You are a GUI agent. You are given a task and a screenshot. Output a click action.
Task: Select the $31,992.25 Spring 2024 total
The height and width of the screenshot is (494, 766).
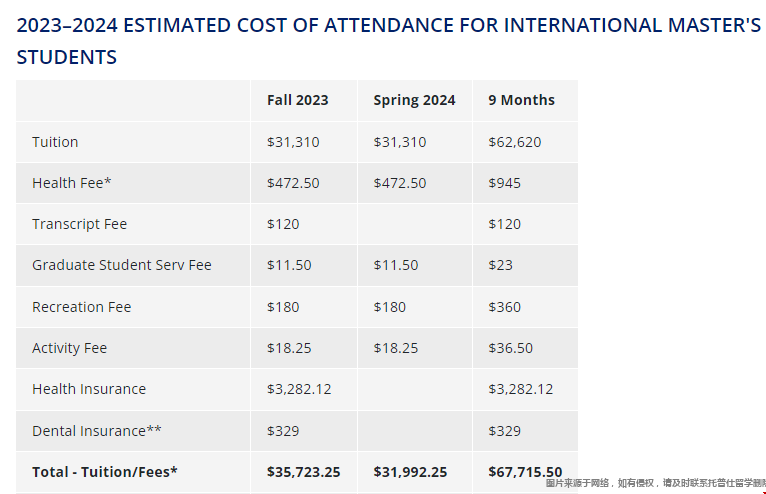tap(410, 472)
